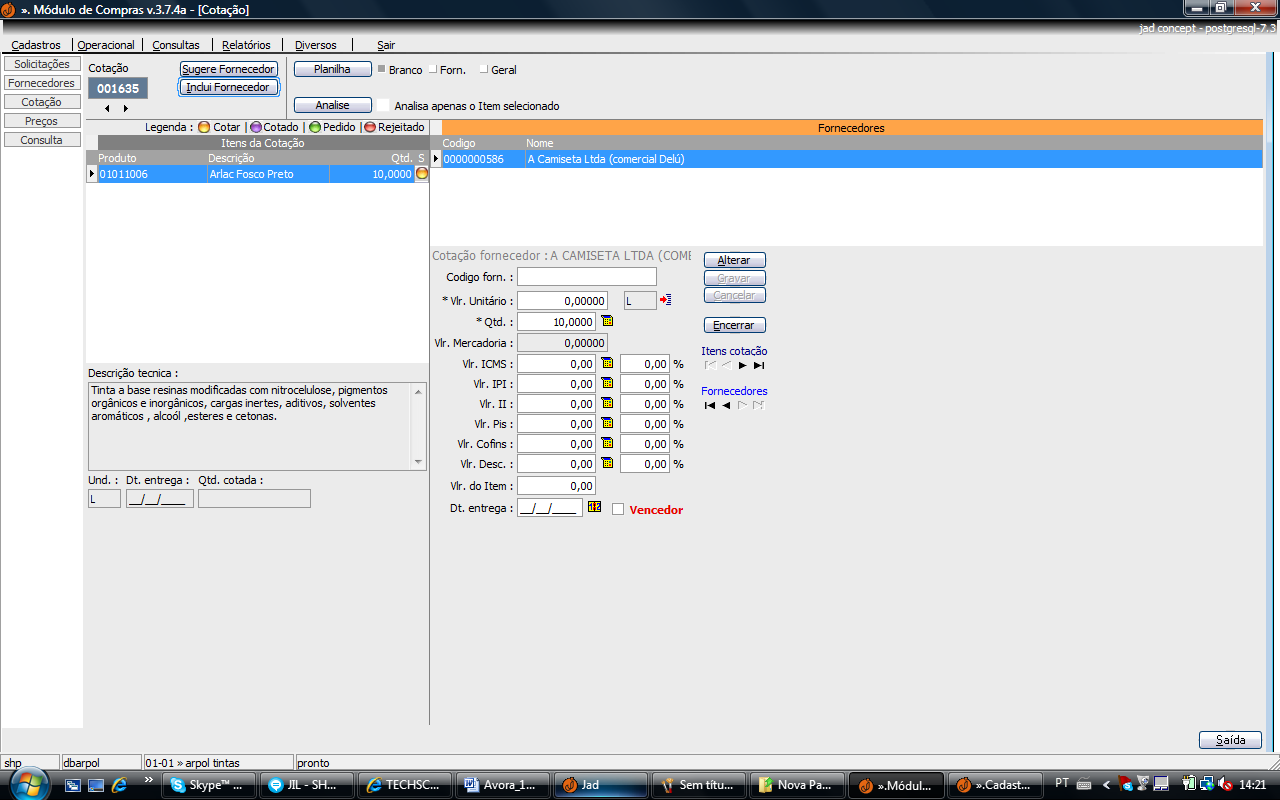Open the Cadastros menu
1280x800 pixels.
36,45
